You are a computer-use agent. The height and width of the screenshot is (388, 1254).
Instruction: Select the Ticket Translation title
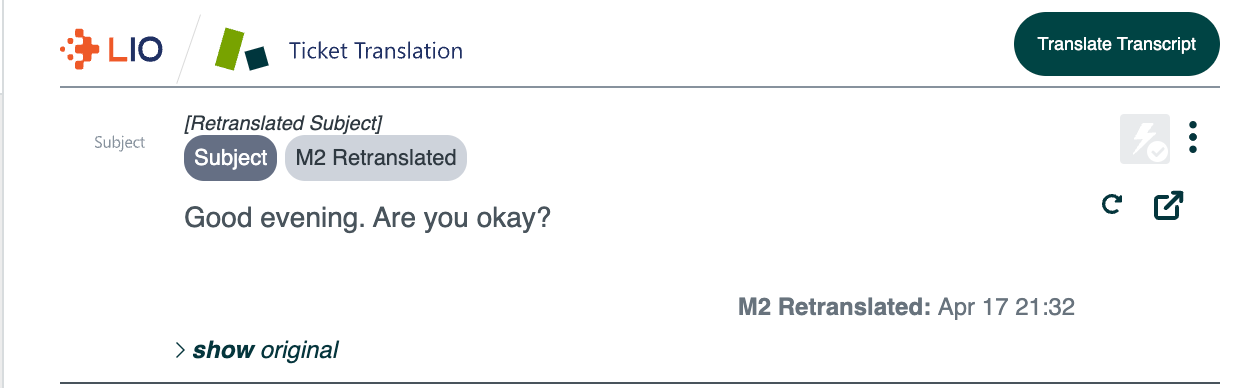(x=376, y=50)
